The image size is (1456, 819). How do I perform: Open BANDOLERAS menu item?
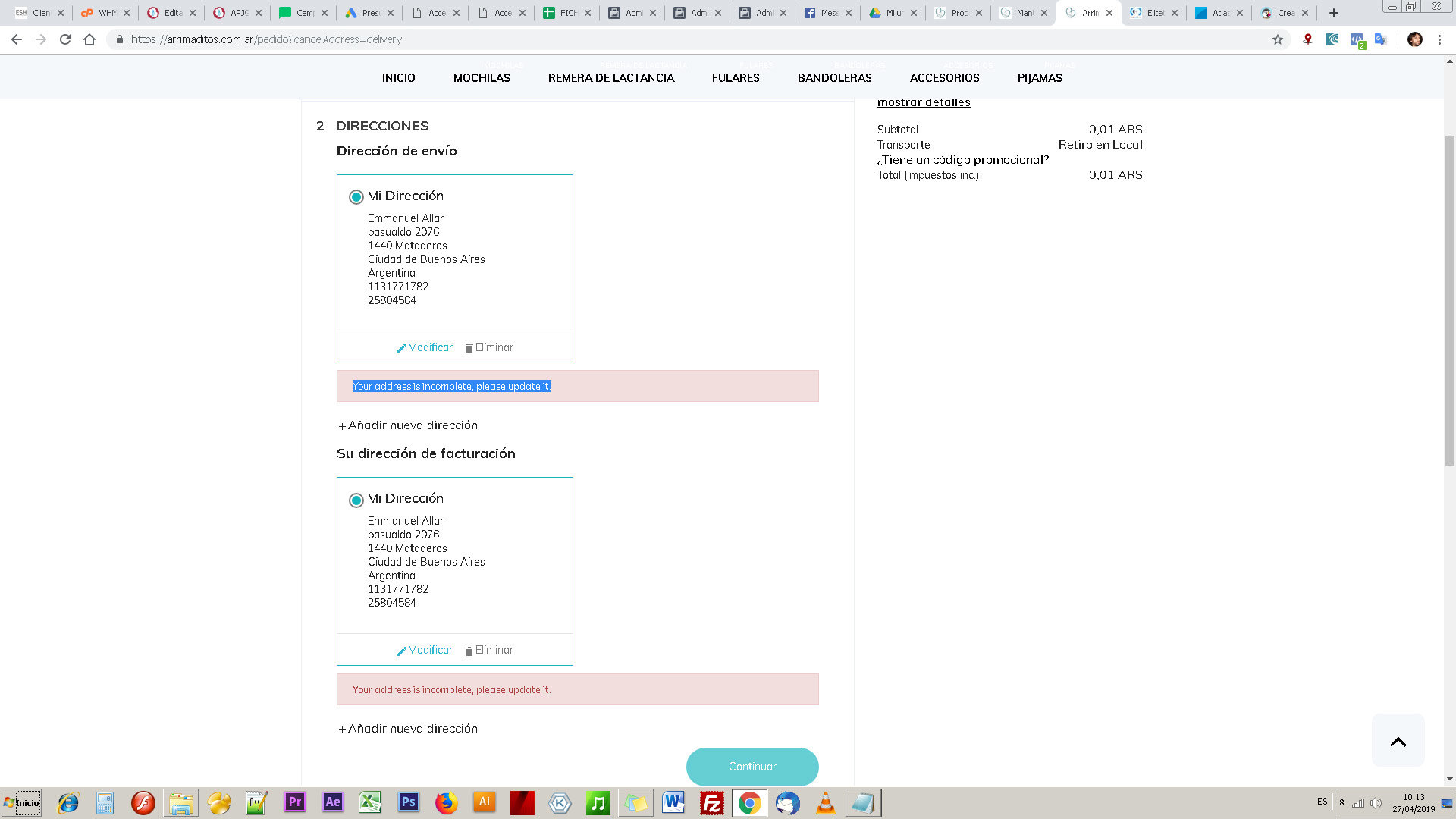834,78
